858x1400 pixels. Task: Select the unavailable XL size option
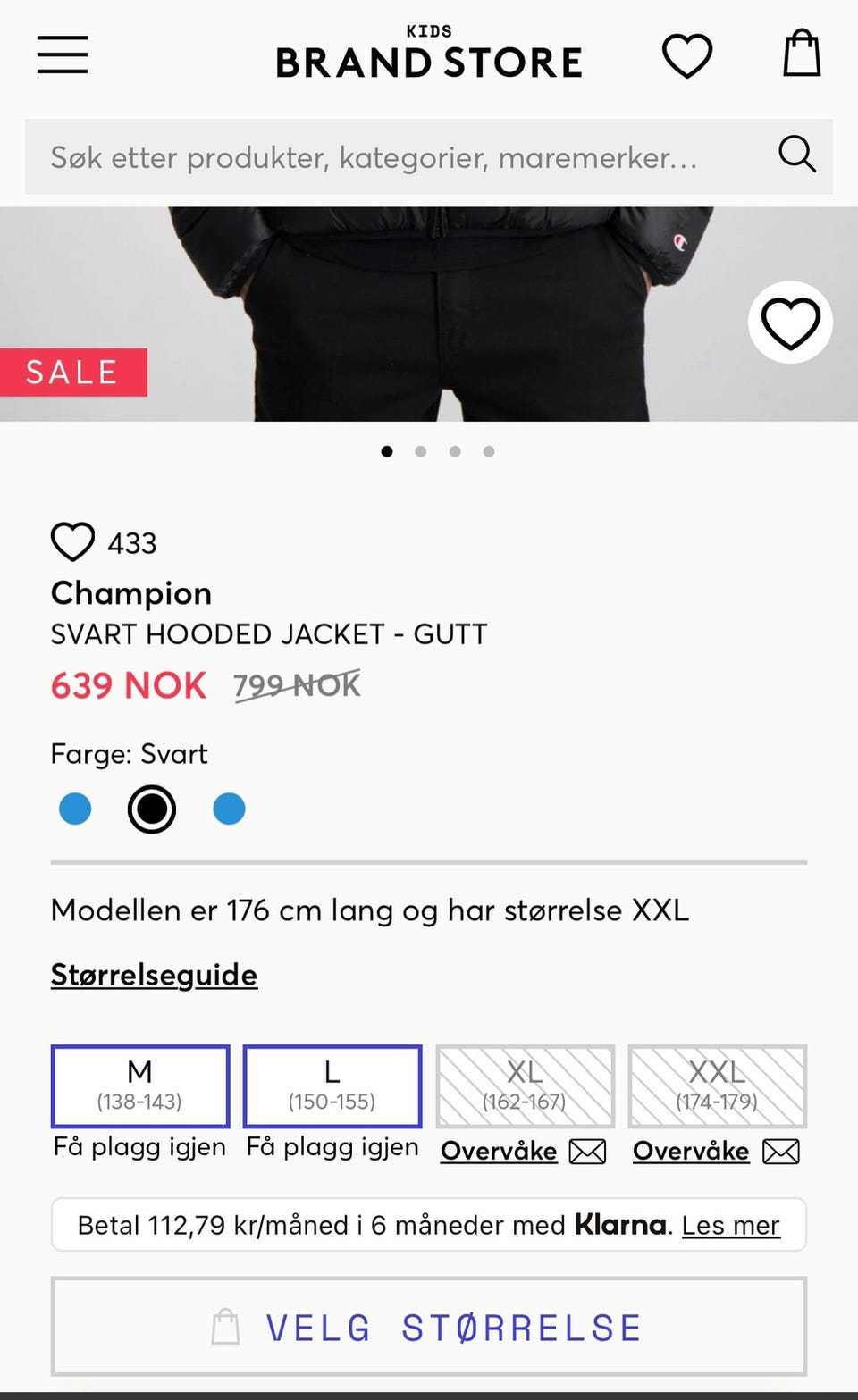[x=525, y=1086]
